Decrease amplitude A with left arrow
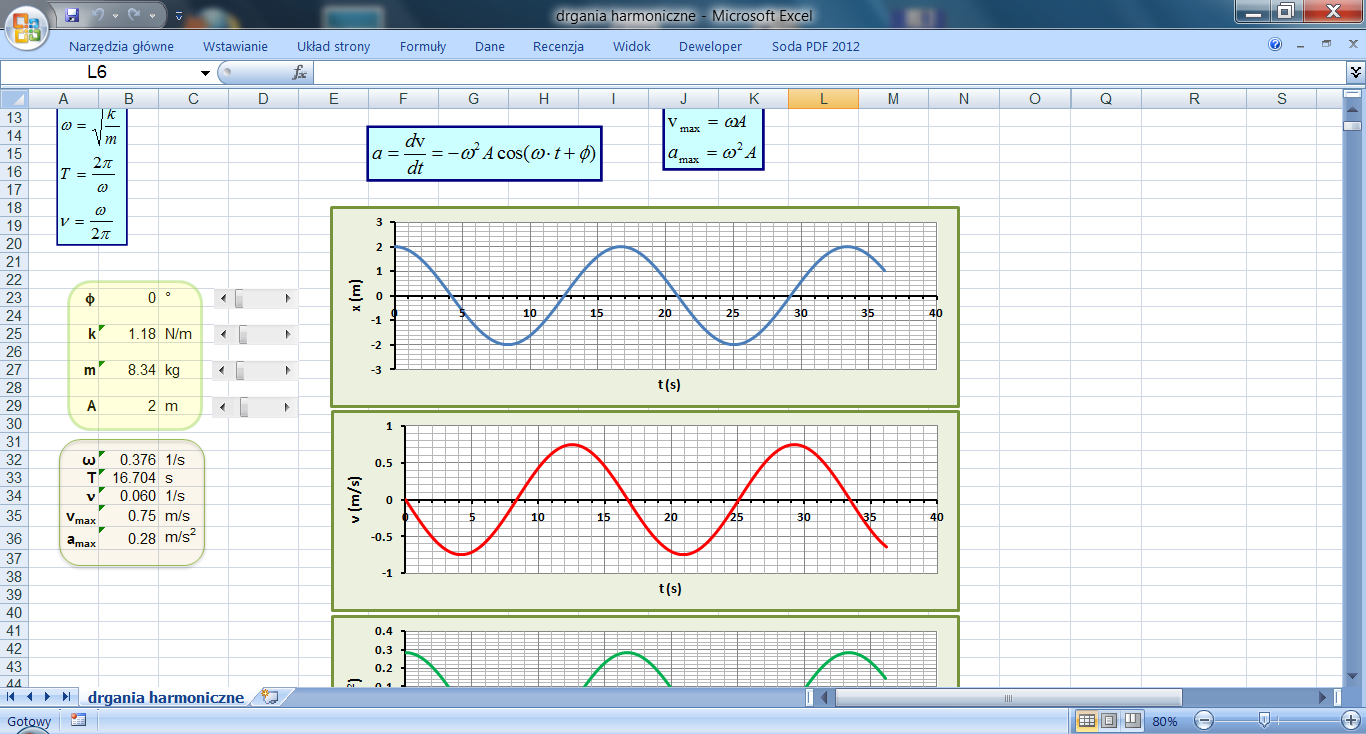 point(223,407)
